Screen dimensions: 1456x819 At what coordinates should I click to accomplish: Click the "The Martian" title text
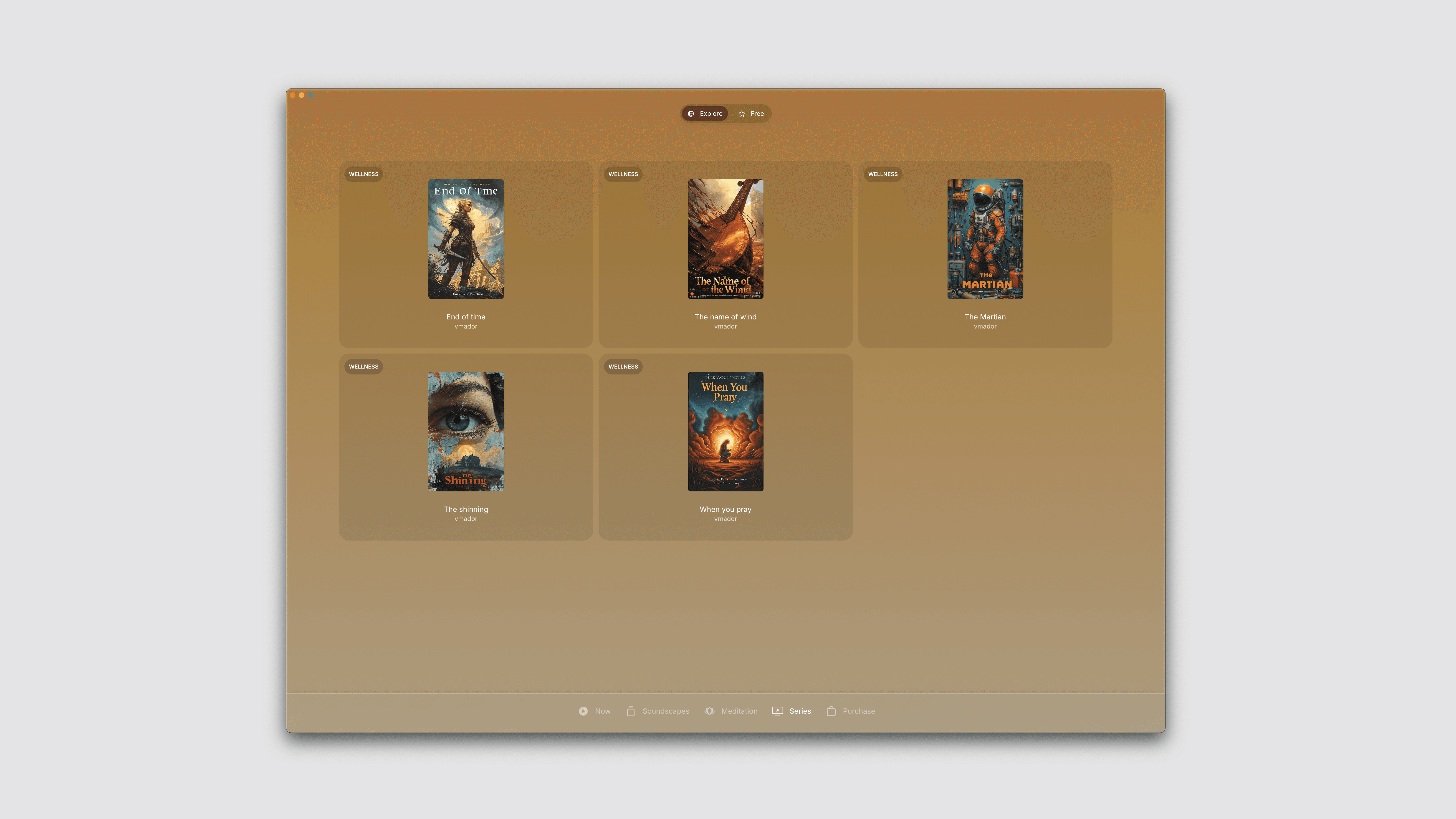click(x=985, y=317)
